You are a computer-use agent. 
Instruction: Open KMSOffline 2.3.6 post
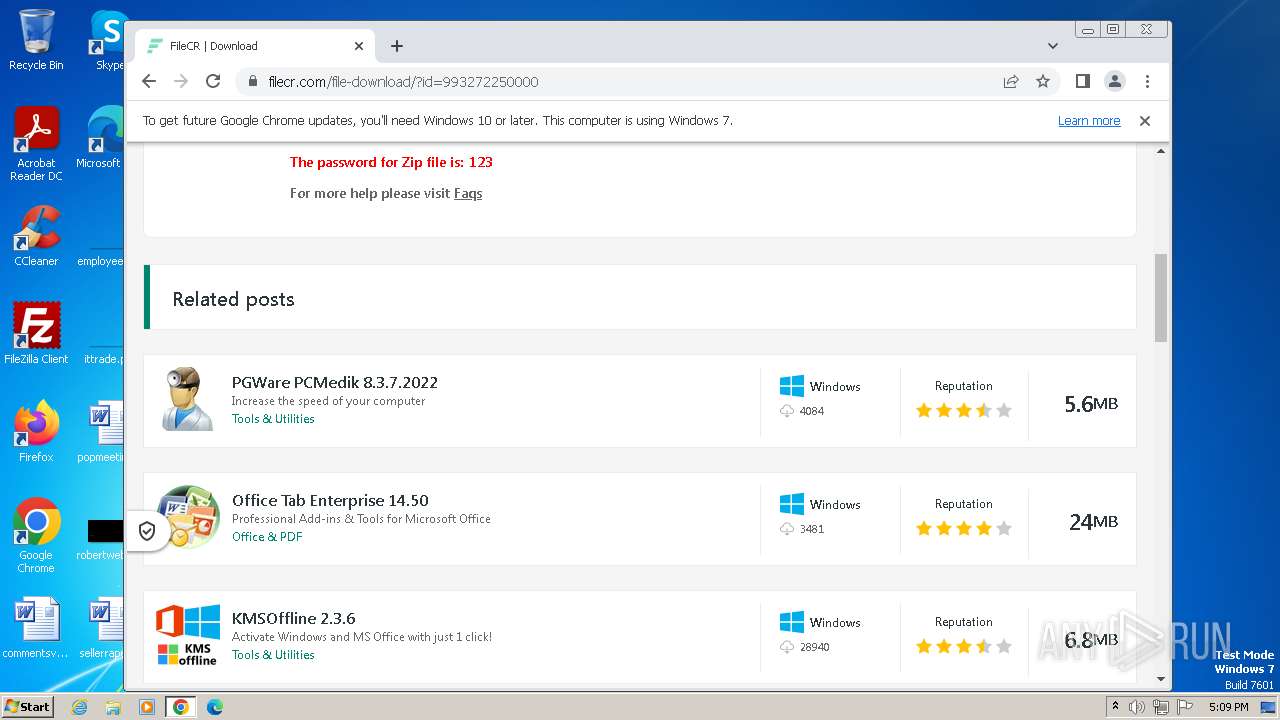tap(294, 618)
